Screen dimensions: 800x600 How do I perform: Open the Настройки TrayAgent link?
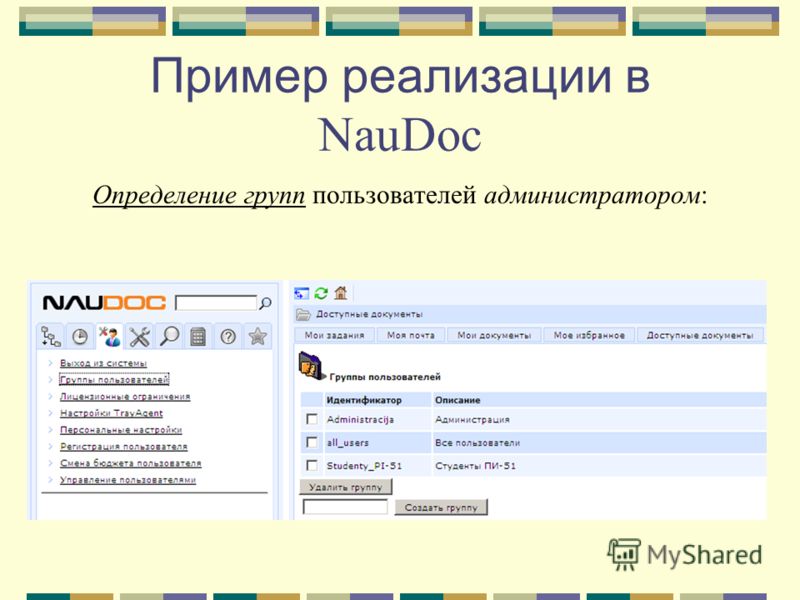111,413
